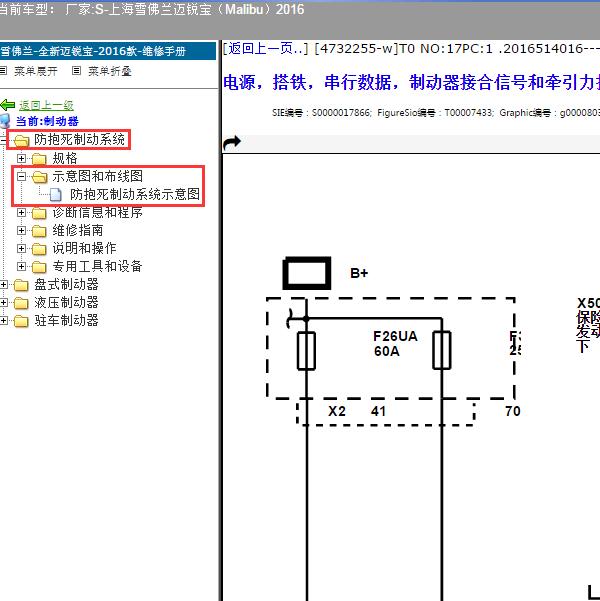
Task: Click the X2 connector label
Action: (337, 411)
